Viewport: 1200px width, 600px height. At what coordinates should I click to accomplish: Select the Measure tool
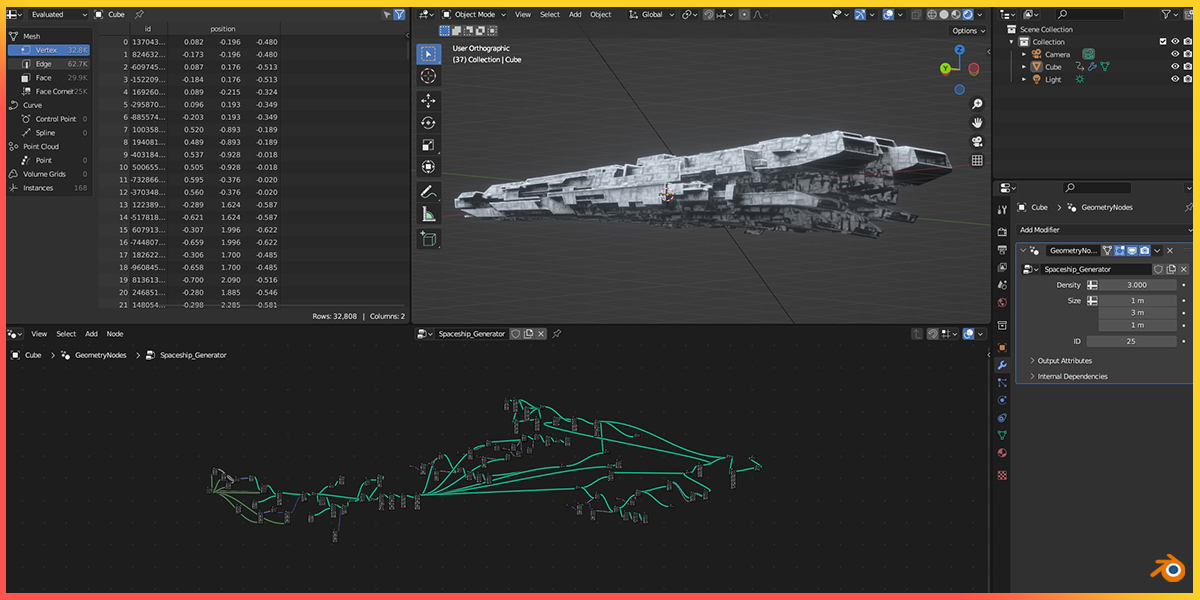428,213
